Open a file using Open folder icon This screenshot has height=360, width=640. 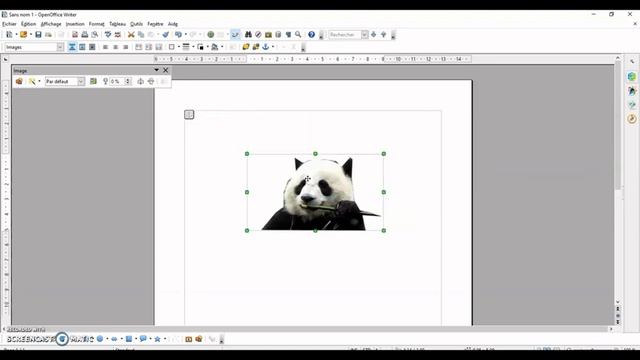click(24, 35)
